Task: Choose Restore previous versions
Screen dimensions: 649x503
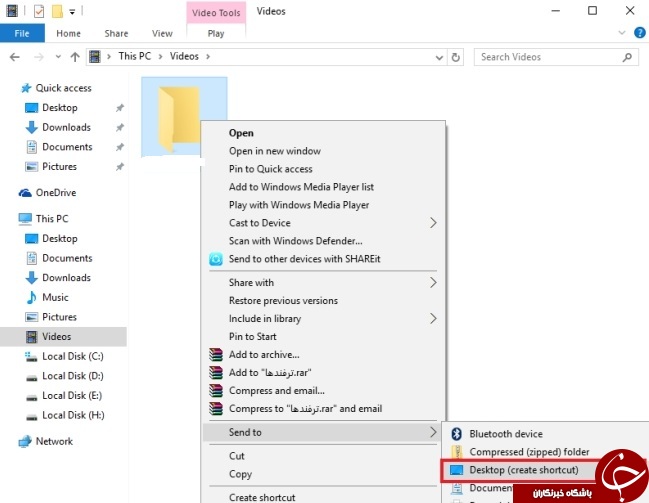Action: [283, 301]
